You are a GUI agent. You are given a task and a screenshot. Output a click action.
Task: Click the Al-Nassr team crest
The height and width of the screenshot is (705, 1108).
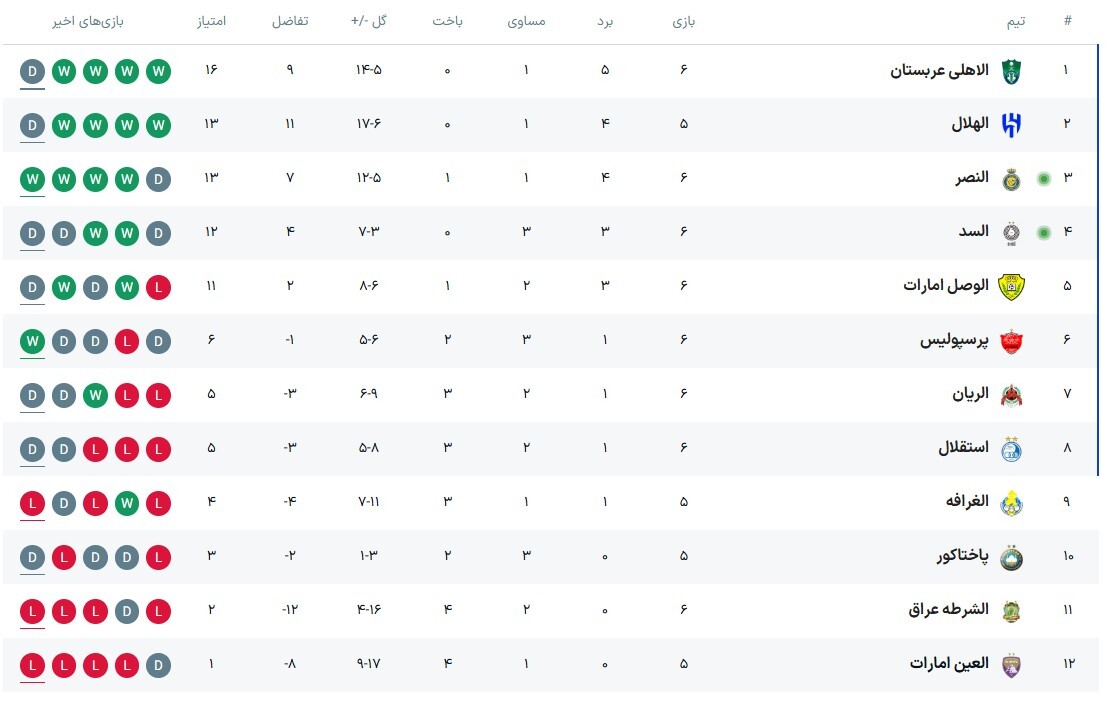[x=1011, y=179]
